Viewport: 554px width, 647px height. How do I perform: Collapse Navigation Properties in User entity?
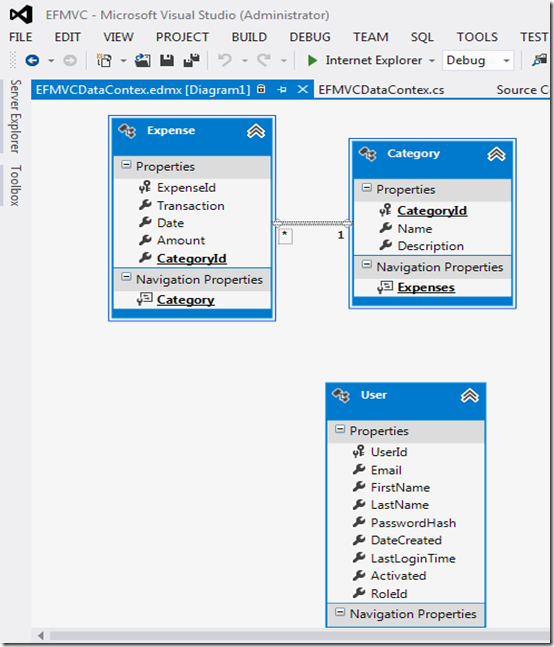(339, 612)
